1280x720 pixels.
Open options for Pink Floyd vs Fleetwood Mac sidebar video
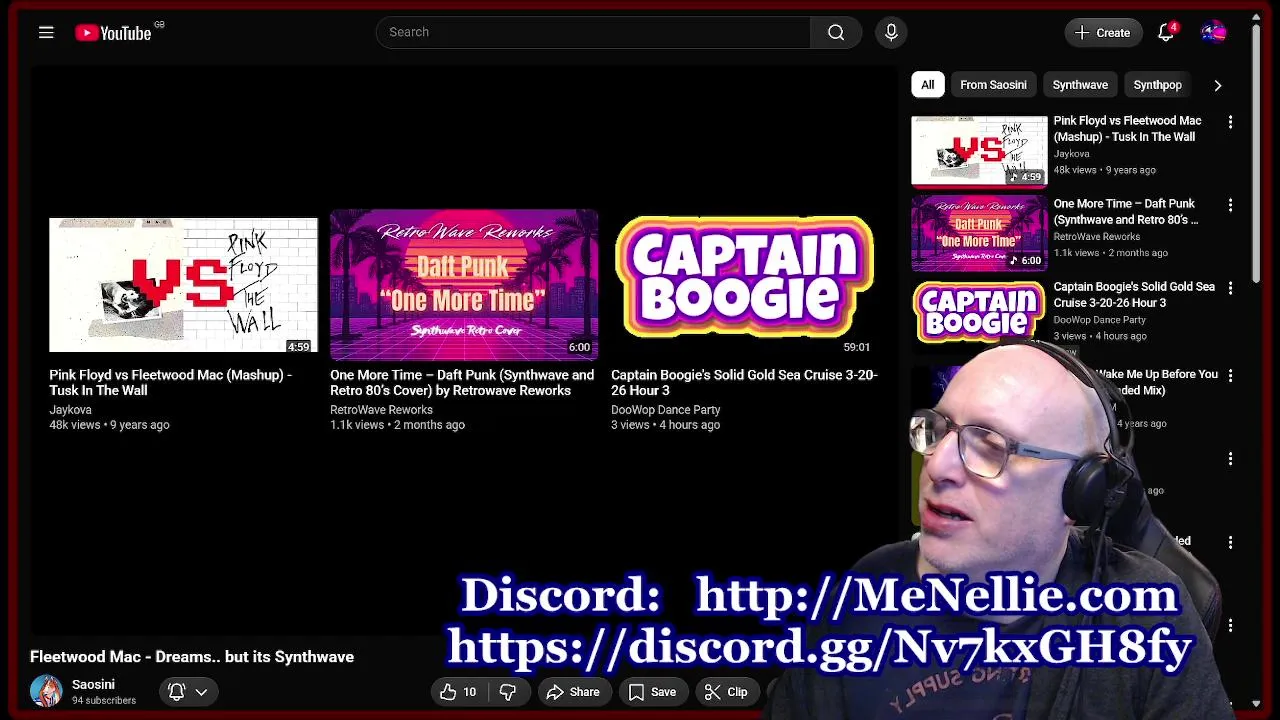(1230, 122)
